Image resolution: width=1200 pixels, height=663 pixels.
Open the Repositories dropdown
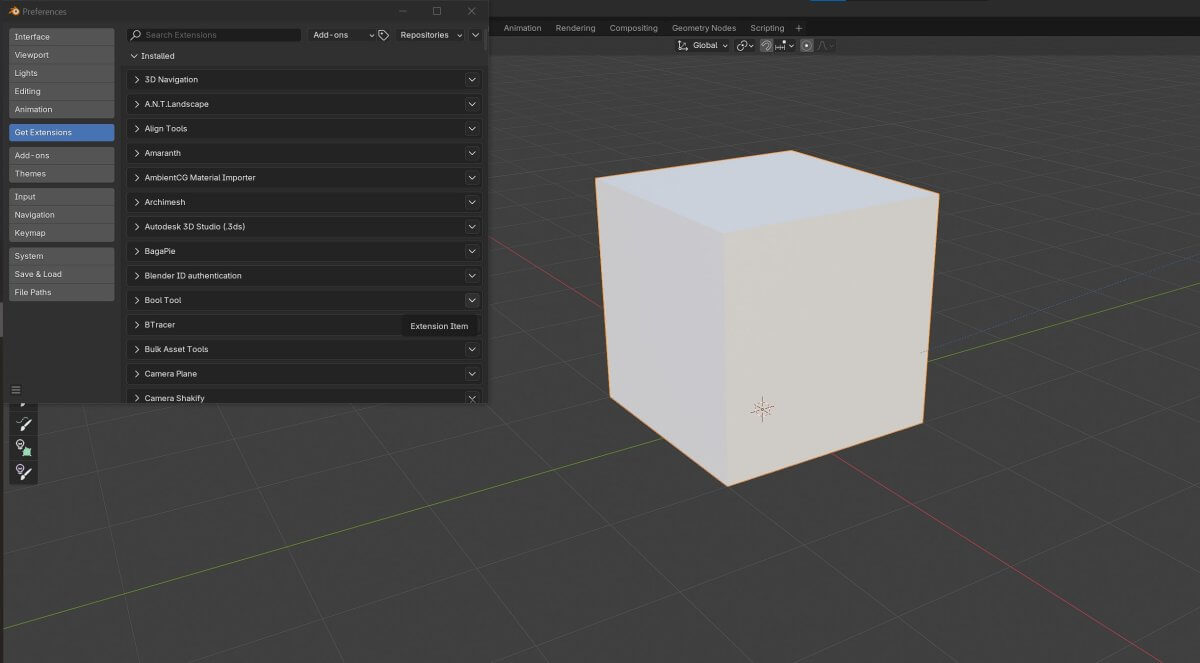pos(431,35)
